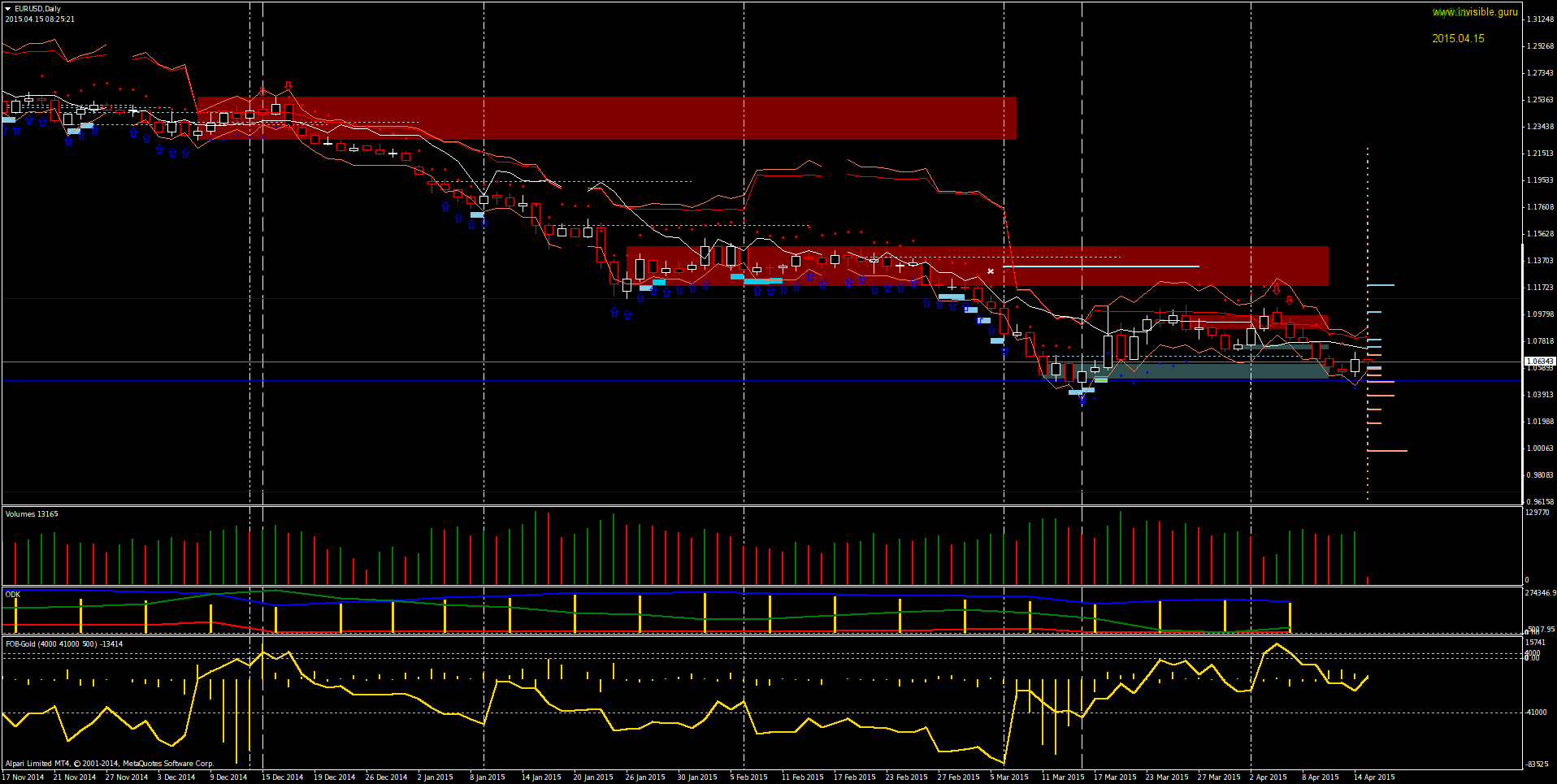The width and height of the screenshot is (1557, 784).
Task: Click the -83529 FOB-Gold scale value
Action: (x=1536, y=764)
